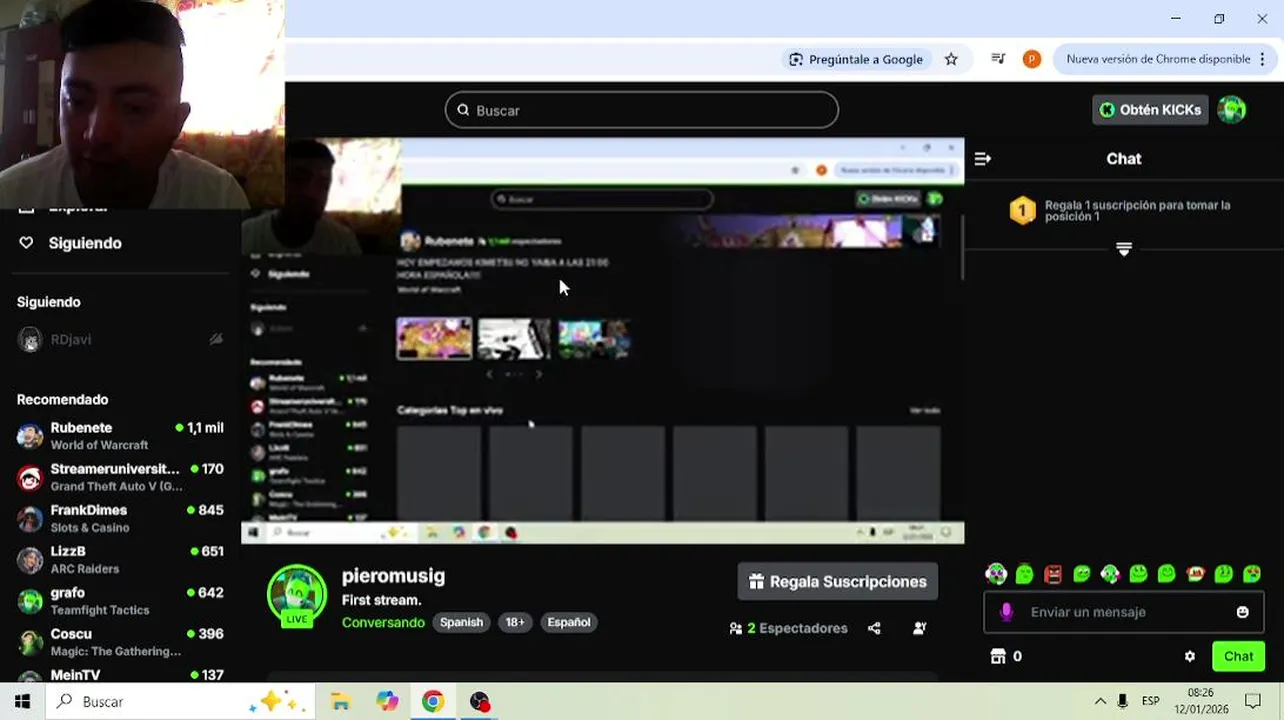1284x720 pixels.
Task: Click the taskbar Buscar search box
Action: click(180, 702)
